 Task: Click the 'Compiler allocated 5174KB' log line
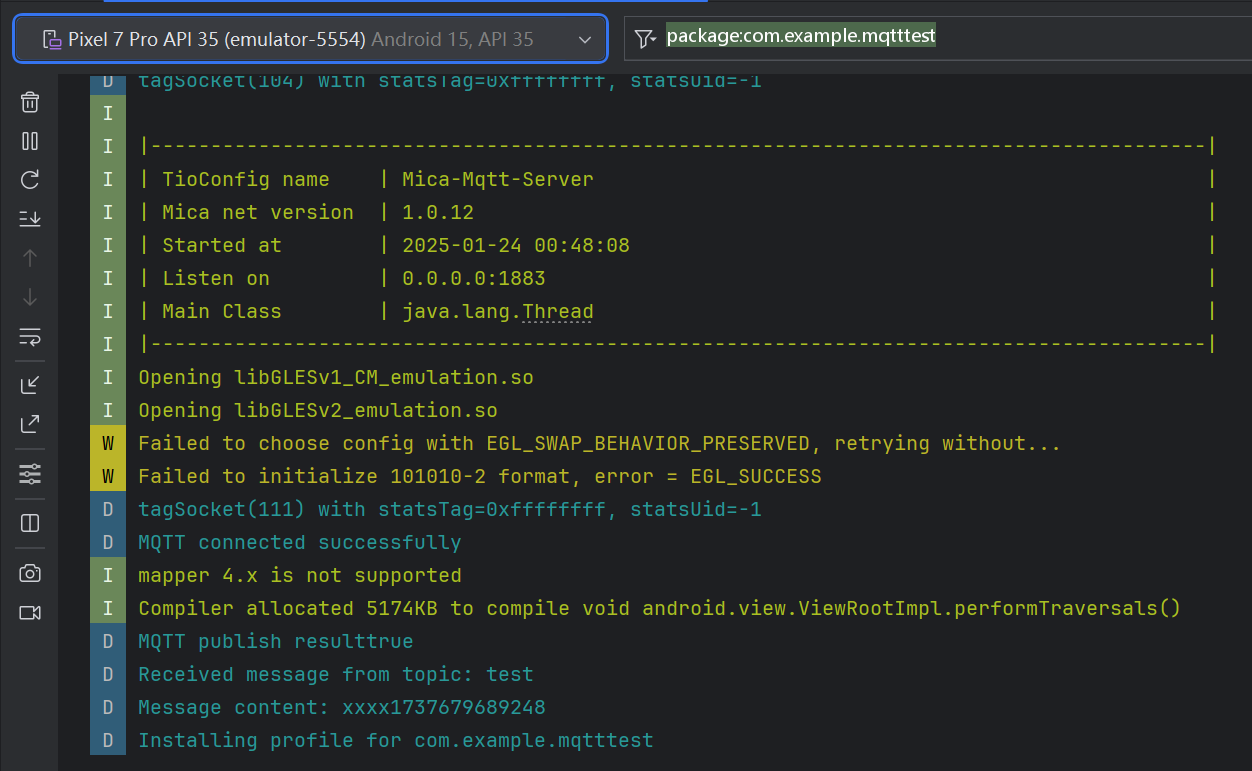click(660, 609)
